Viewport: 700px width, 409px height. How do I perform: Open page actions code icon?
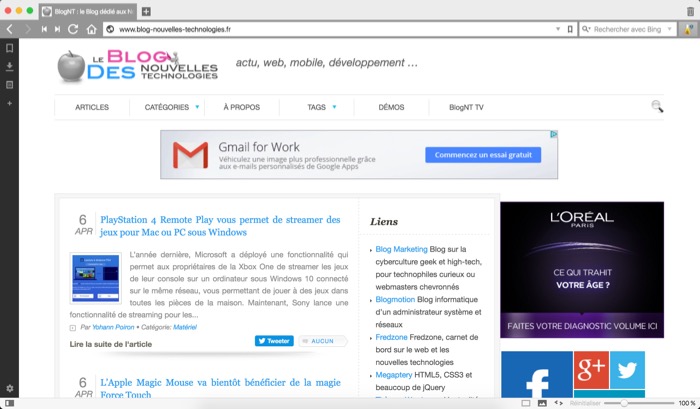558,403
